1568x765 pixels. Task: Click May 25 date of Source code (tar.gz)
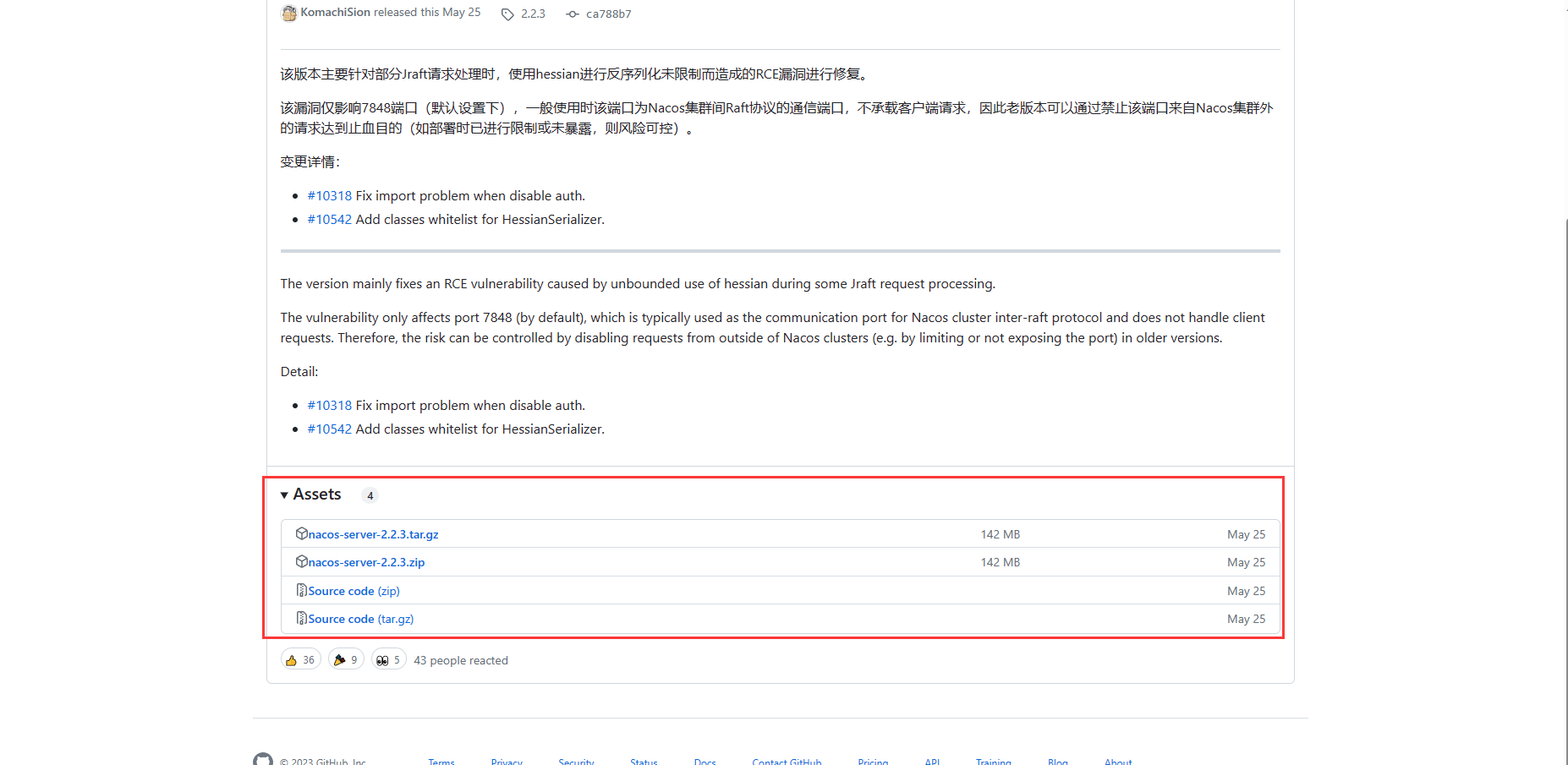pyautogui.click(x=1247, y=619)
